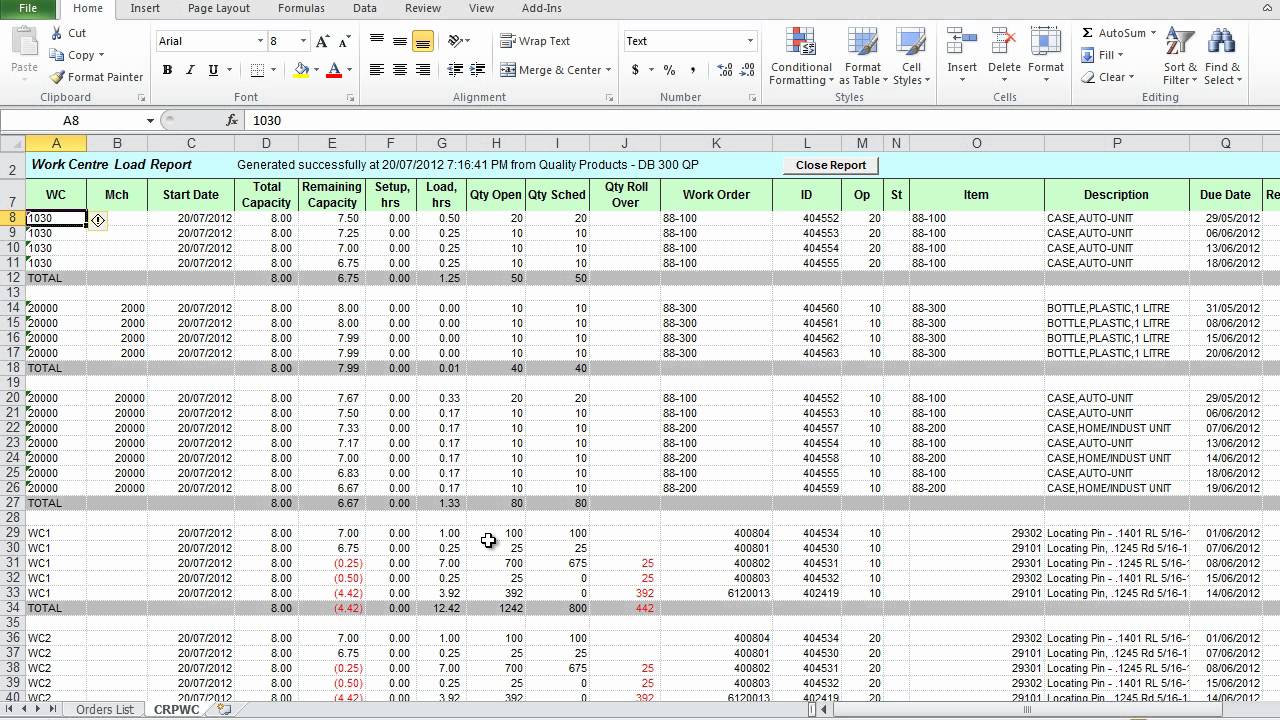Screen dimensions: 1280x720
Task: Open the Font dialog launcher
Action: 350,98
